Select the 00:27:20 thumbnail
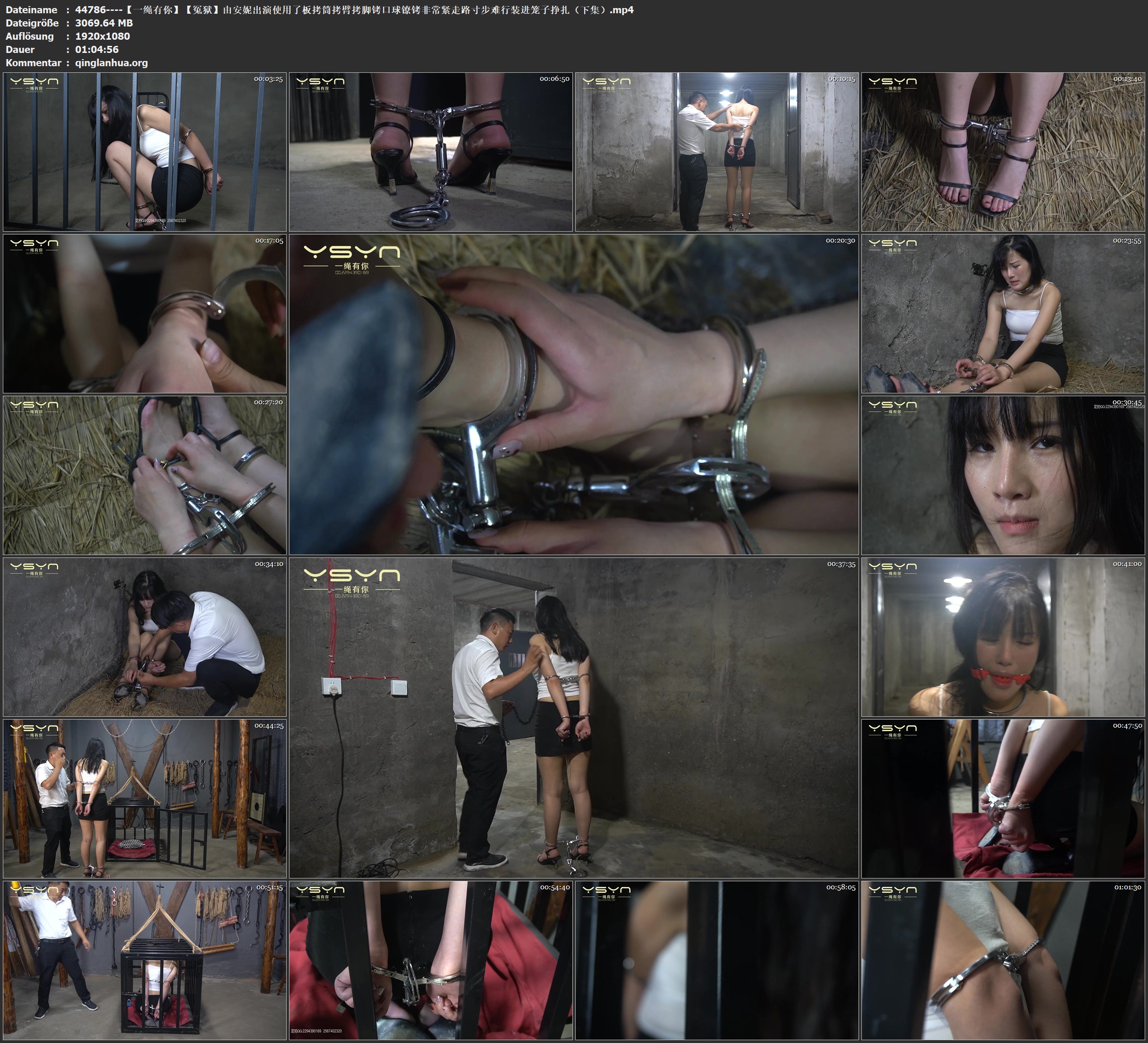Viewport: 1148px width, 1043px height. pos(145,475)
